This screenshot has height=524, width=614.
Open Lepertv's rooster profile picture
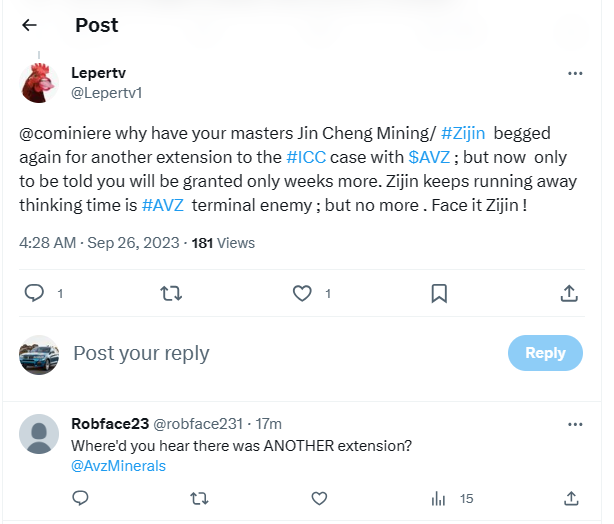(39, 83)
